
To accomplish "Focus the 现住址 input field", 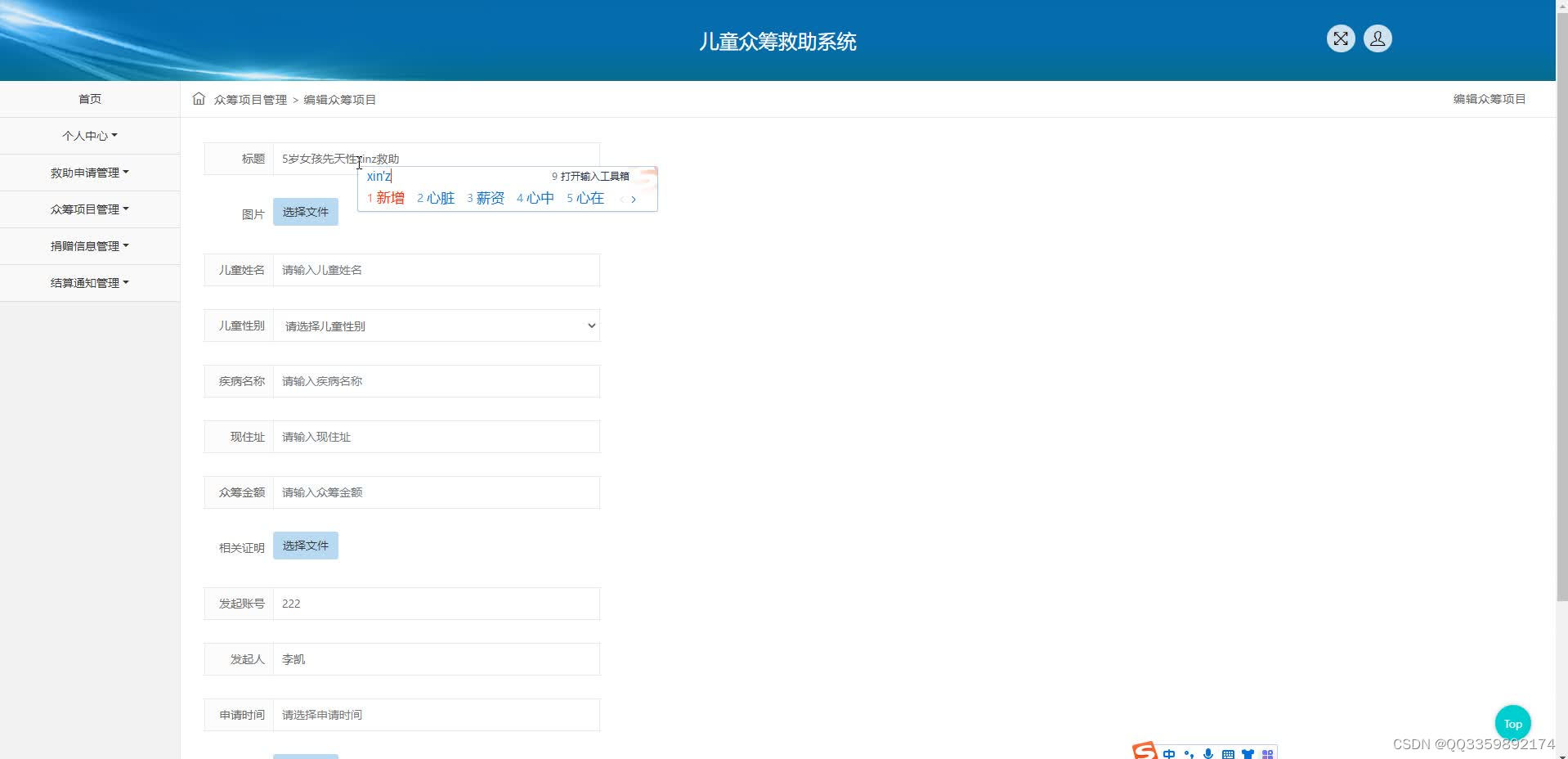I will coord(437,437).
